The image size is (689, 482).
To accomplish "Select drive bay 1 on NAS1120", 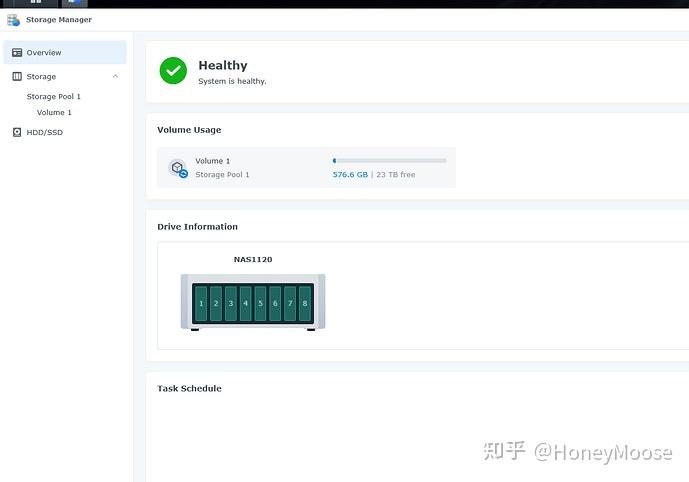I will pyautogui.click(x=201, y=303).
